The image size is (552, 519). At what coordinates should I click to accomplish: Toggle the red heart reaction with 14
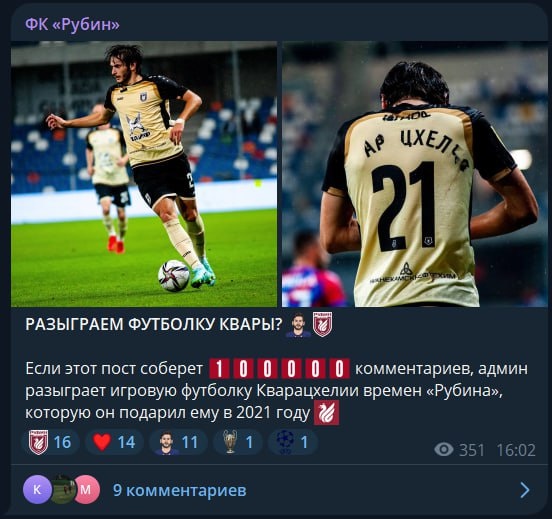coord(114,442)
